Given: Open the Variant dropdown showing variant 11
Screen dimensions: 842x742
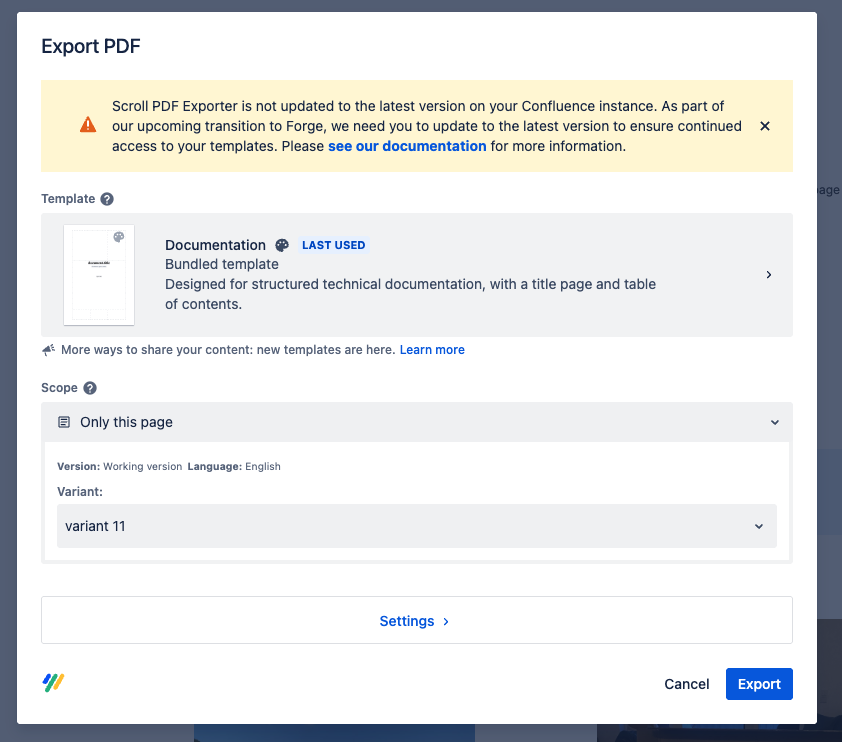Looking at the screenshot, I should [x=416, y=526].
